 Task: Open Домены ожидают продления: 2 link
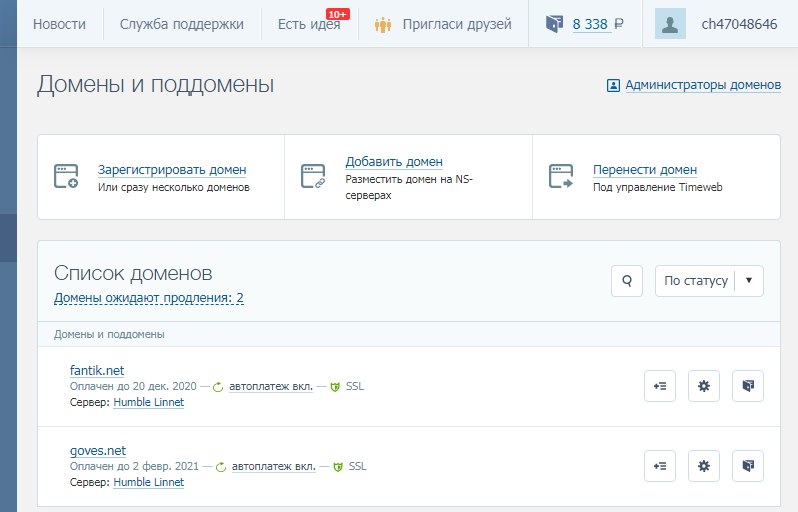pos(149,298)
